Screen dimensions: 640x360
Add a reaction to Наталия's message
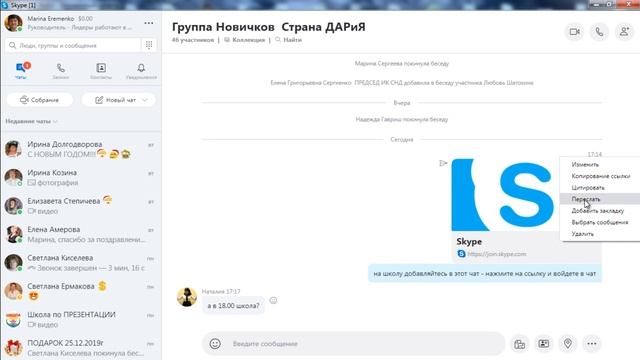pyautogui.click(x=273, y=300)
